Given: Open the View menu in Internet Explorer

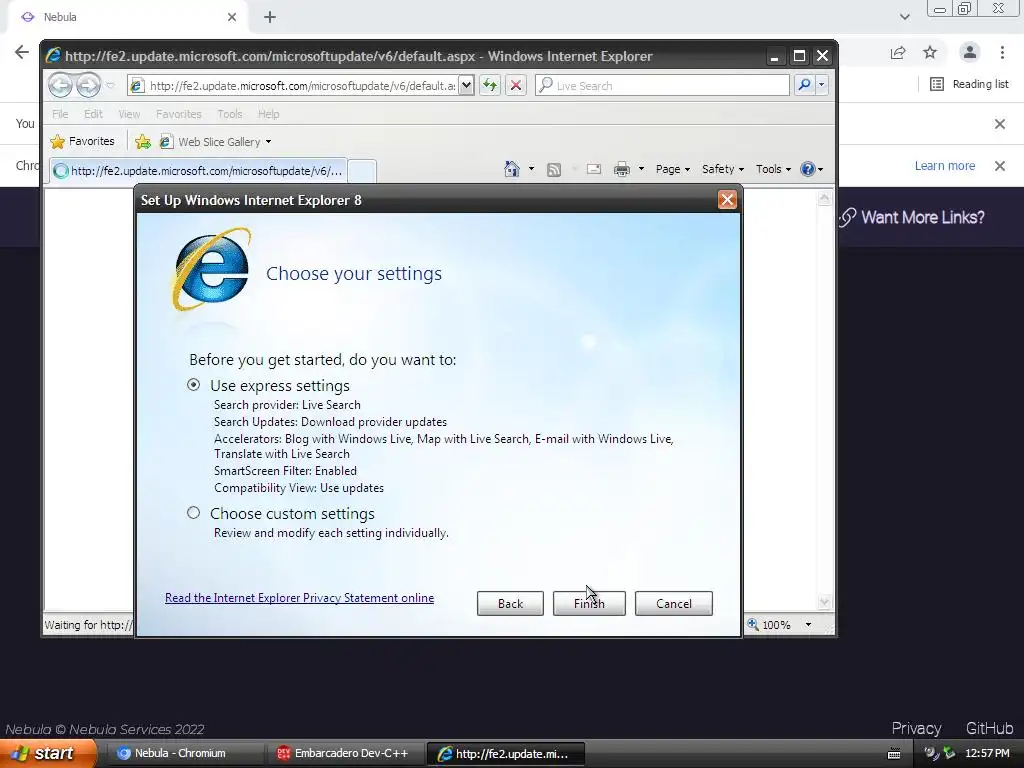Looking at the screenshot, I should click(x=129, y=114).
